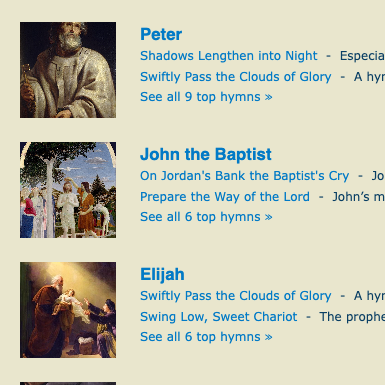This screenshot has width=385, height=385.
Task: Click the » chevron in Elijah's section
Action: [x=269, y=337]
